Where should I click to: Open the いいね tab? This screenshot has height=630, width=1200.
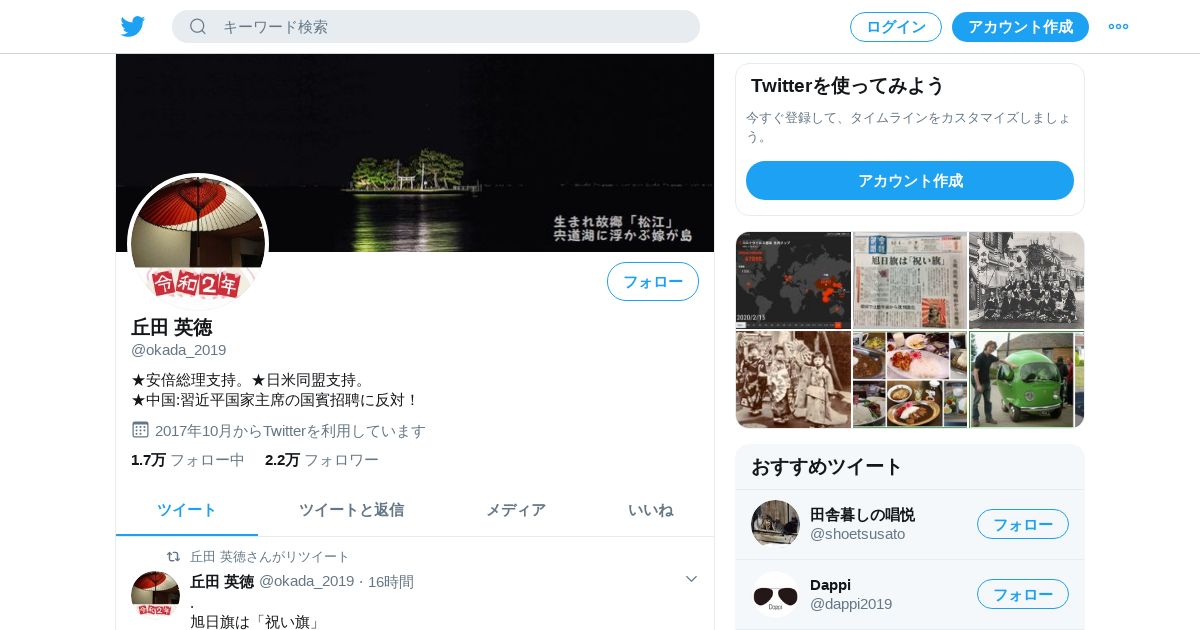651,510
